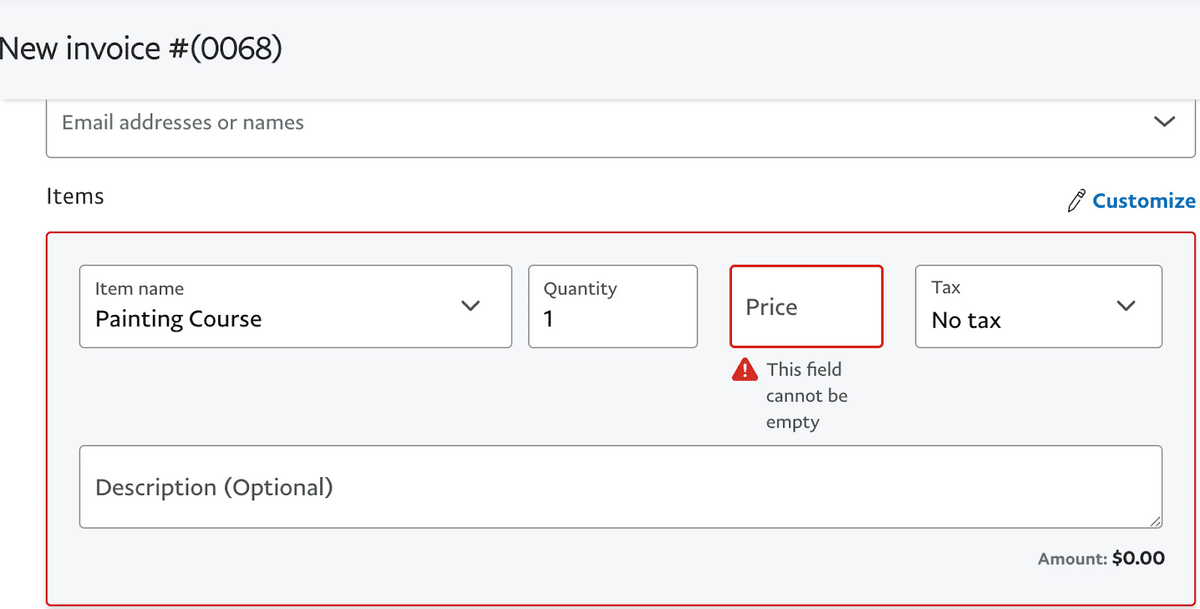Screen dimensions: 1200x609
Task: Select the Painting Course item value
Action: (179, 320)
